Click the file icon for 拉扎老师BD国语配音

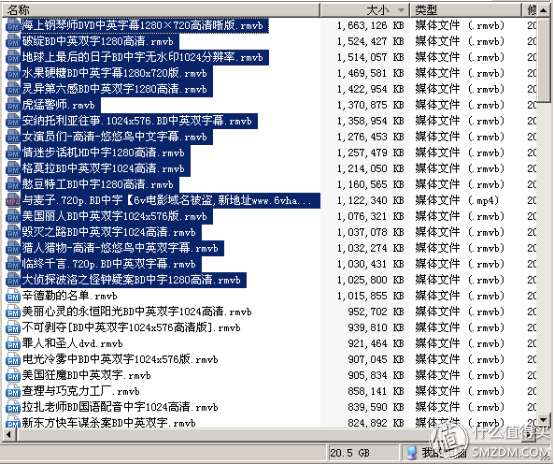pos(13,407)
